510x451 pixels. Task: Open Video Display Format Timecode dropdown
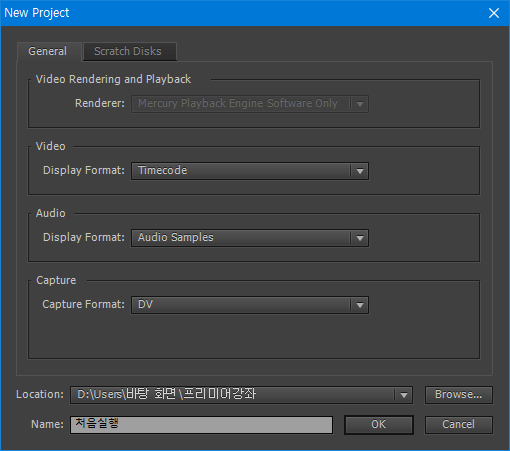(x=250, y=171)
